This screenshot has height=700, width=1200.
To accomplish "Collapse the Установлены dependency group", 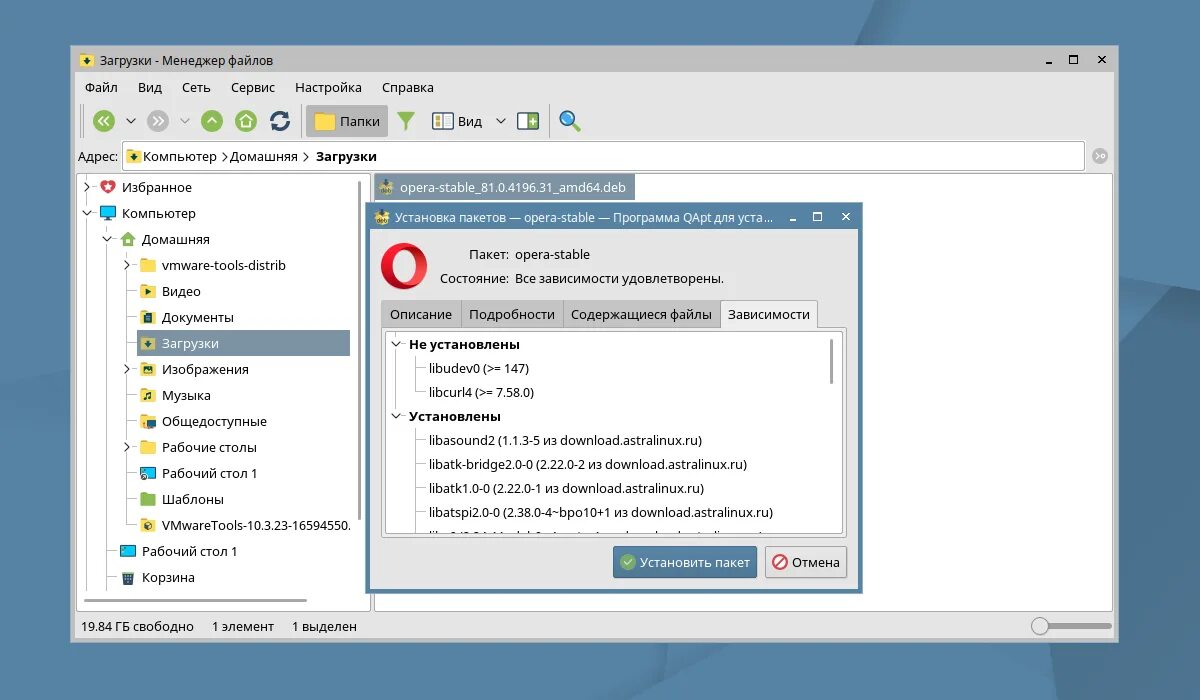I will point(397,416).
